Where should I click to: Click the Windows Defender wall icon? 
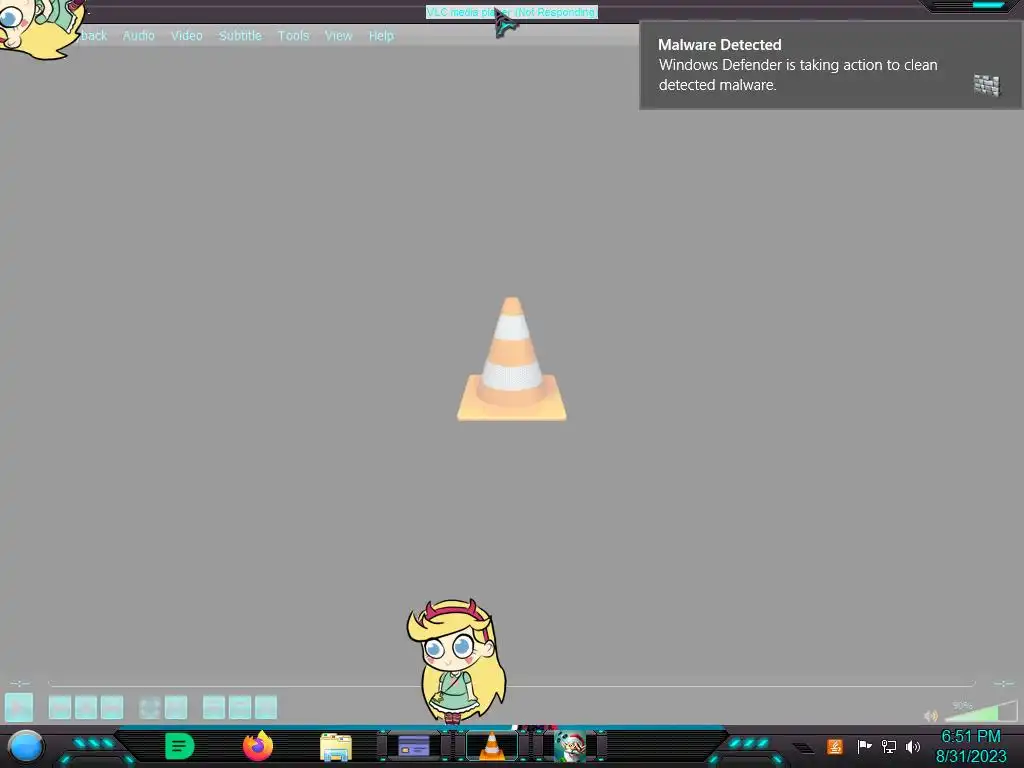pos(987,85)
